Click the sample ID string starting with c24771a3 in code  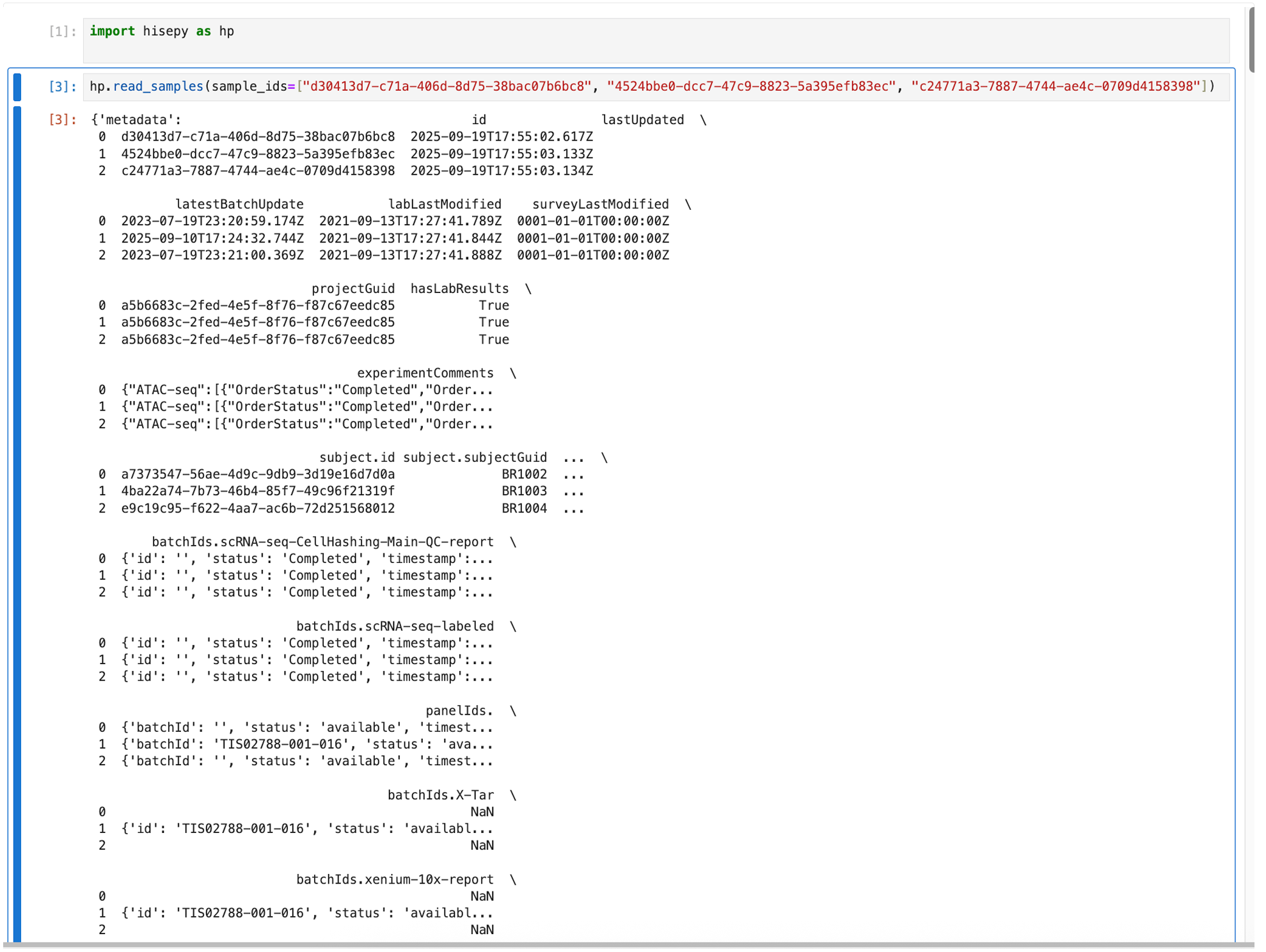coord(1056,86)
